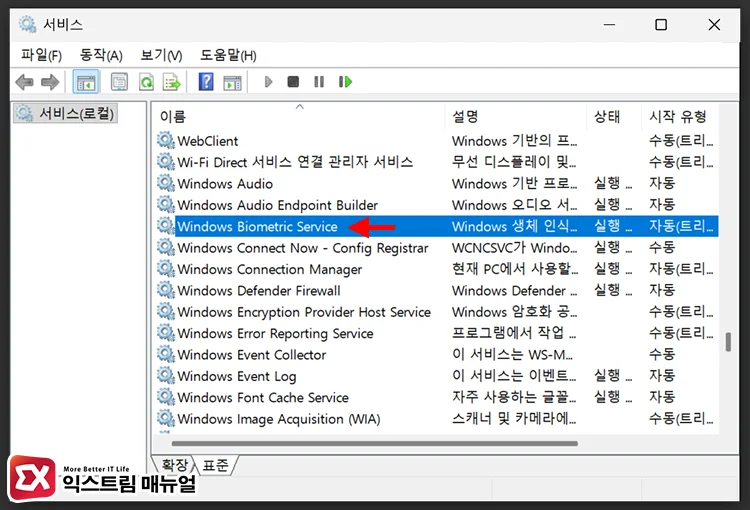750x510 pixels.
Task: Click the description 'WCNCSVC가 Windo...'
Action: tap(515, 248)
